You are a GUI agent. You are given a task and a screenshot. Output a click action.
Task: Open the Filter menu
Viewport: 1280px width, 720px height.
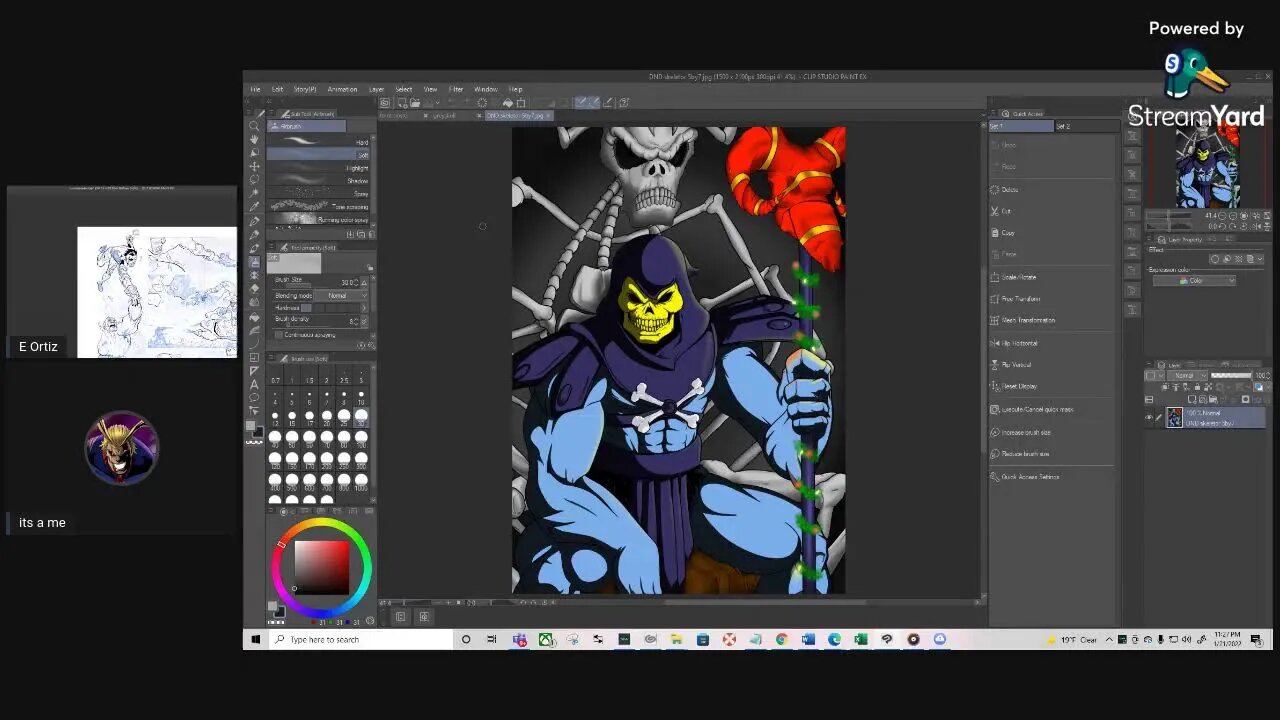pos(456,89)
